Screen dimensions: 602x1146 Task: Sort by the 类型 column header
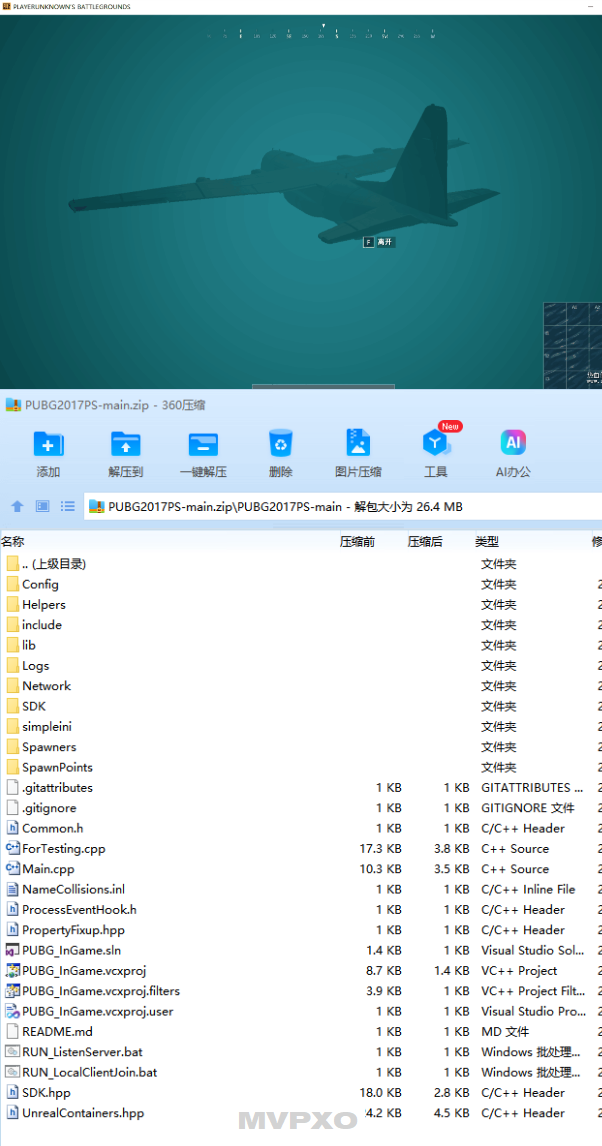point(487,542)
